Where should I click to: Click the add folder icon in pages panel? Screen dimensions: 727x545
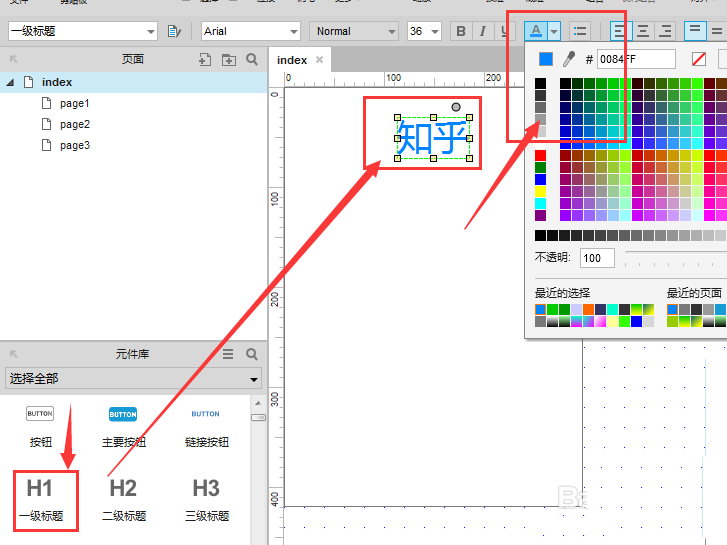click(229, 59)
